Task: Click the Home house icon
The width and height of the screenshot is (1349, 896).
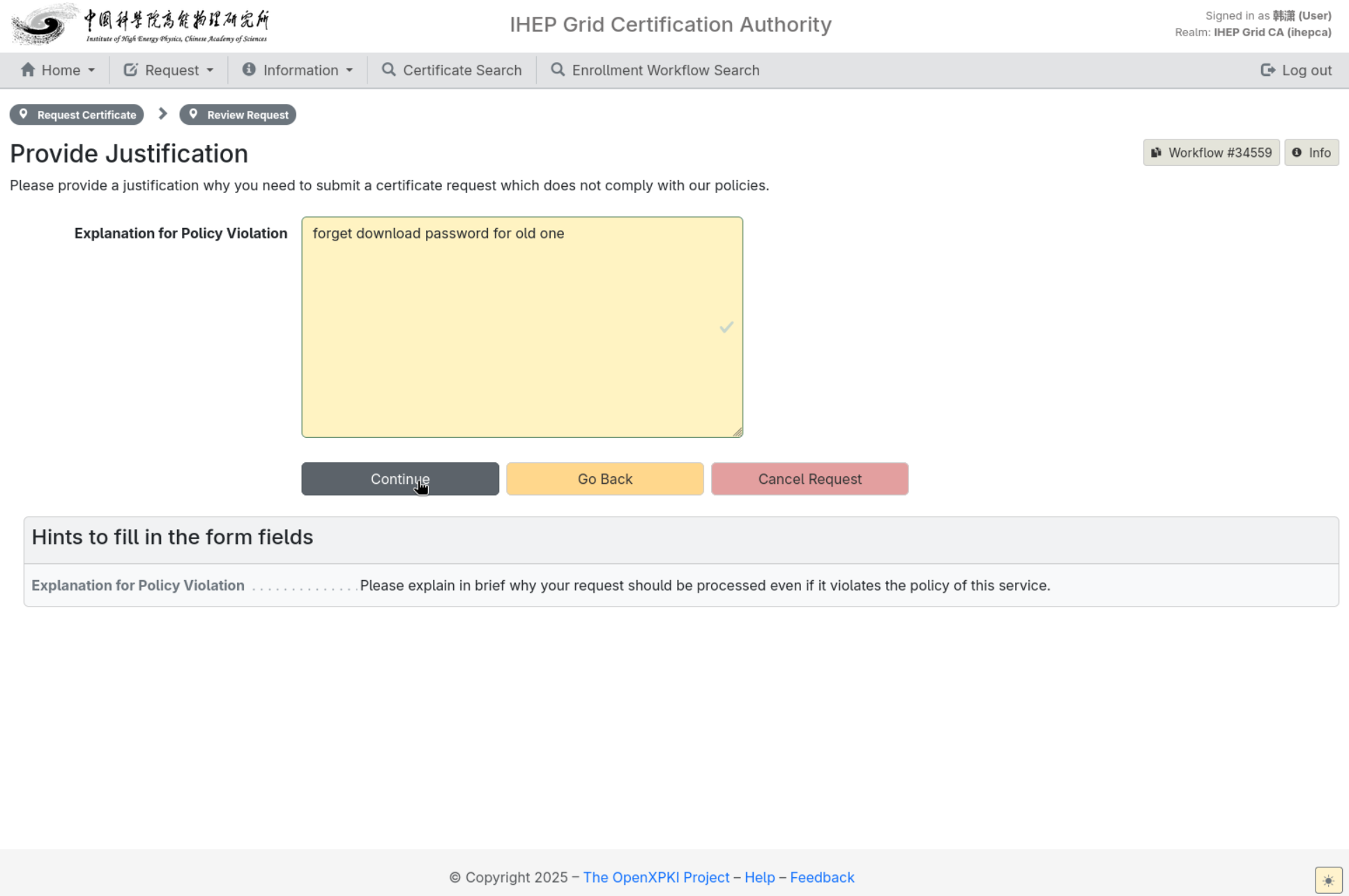Action: point(28,70)
